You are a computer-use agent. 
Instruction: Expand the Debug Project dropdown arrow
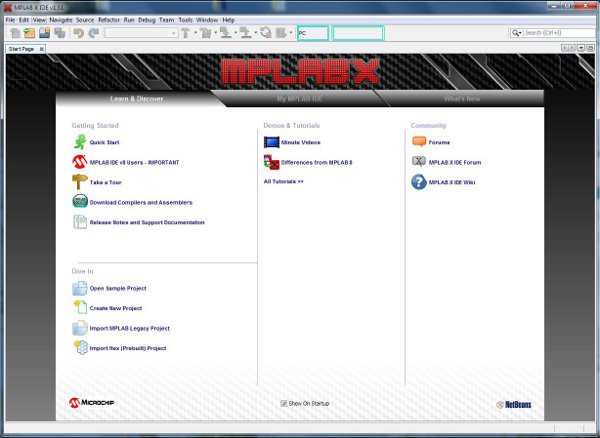(291, 33)
